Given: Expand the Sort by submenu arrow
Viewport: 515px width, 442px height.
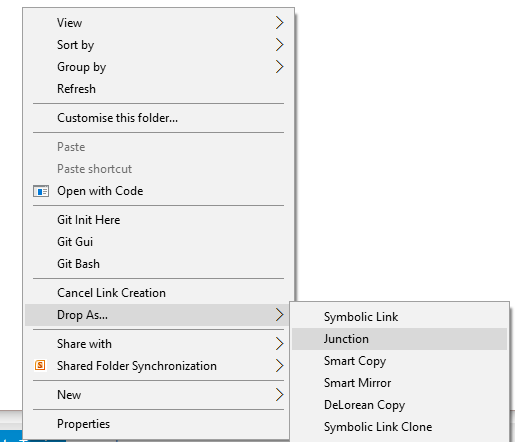Looking at the screenshot, I should tap(279, 45).
